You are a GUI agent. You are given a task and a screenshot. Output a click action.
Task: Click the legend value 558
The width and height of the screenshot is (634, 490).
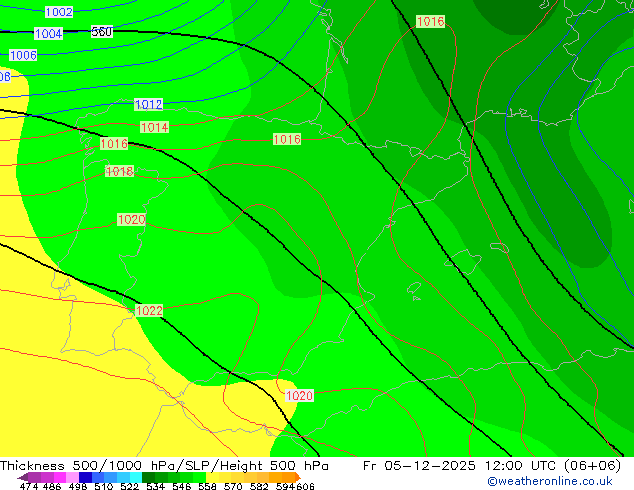207,486
